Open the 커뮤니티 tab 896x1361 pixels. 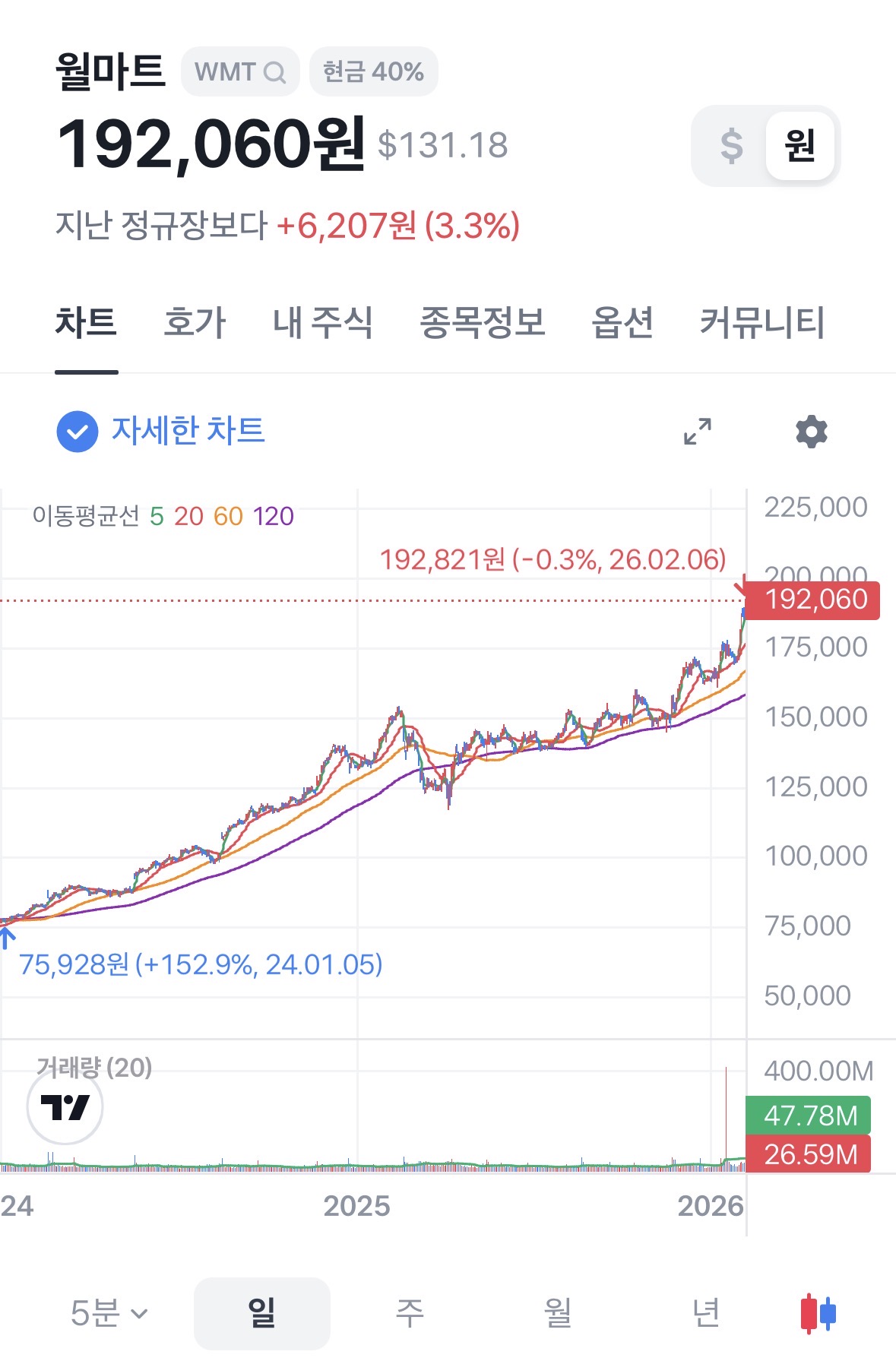762,322
